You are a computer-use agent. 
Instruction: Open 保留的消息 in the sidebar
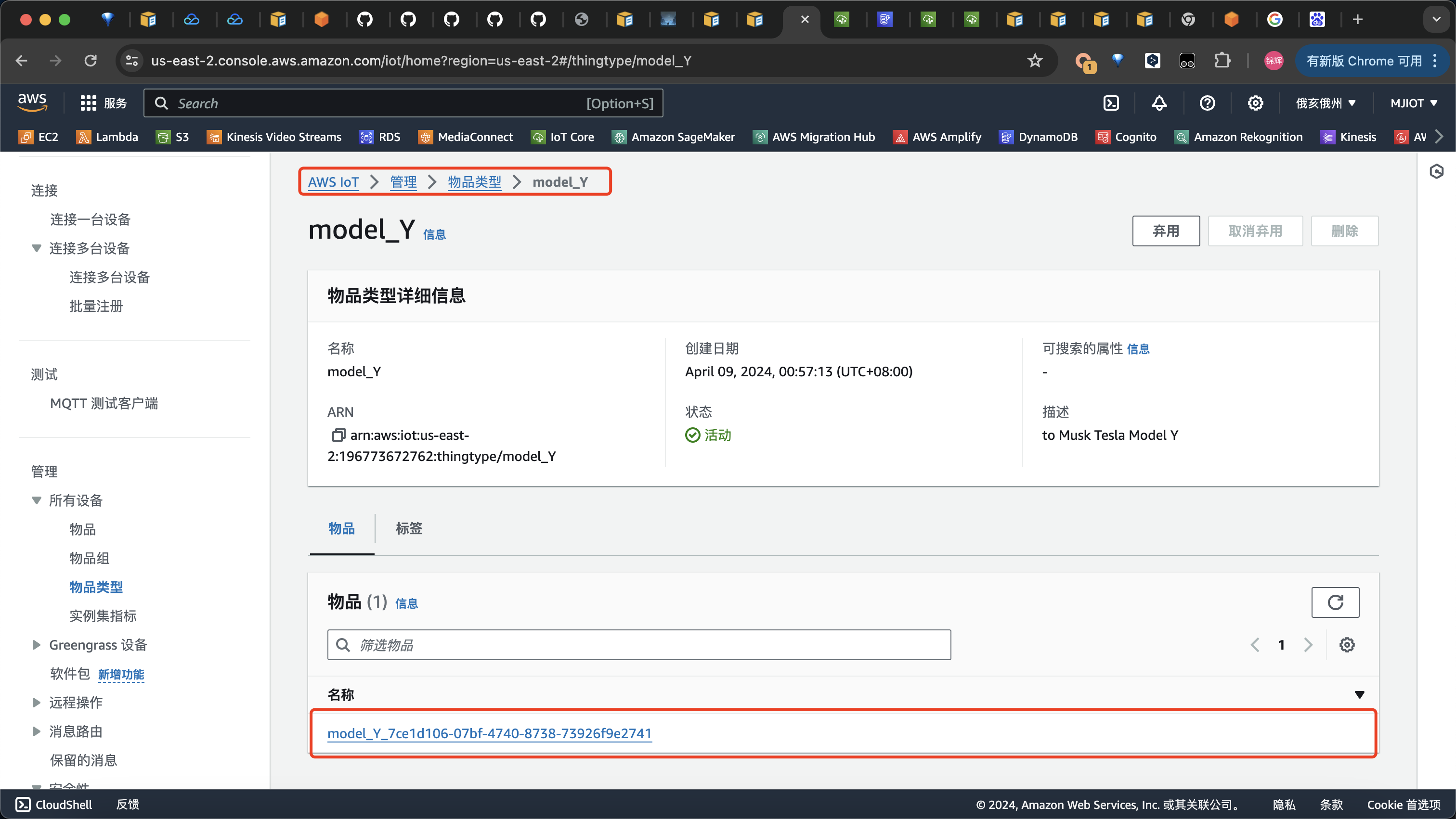83,760
